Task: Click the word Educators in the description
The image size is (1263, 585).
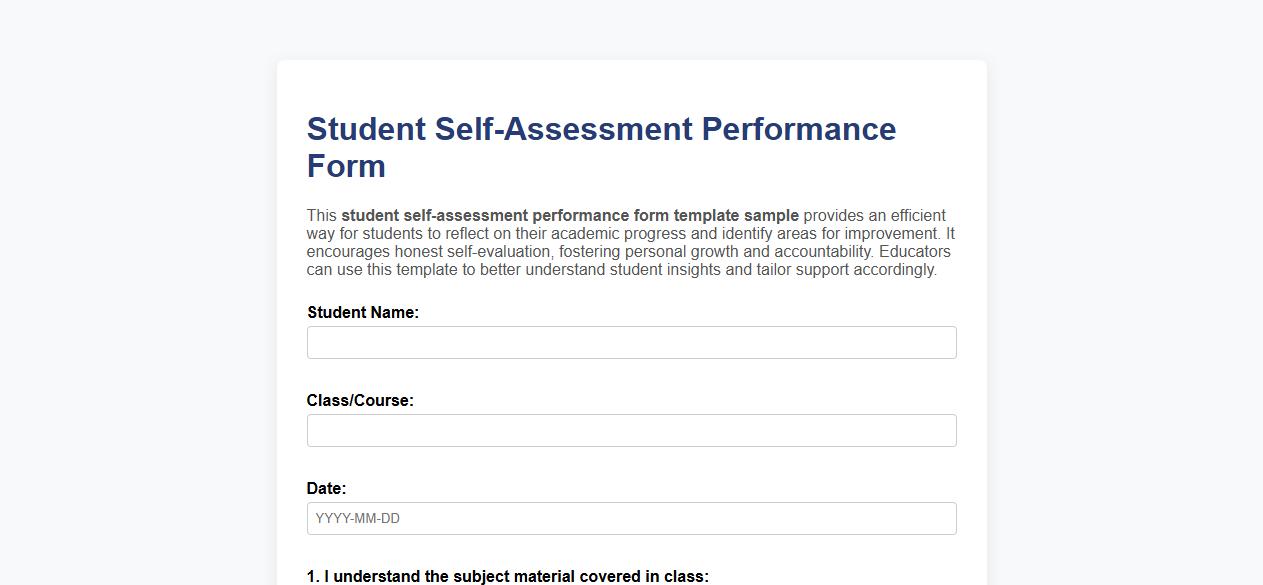Action: tap(915, 251)
